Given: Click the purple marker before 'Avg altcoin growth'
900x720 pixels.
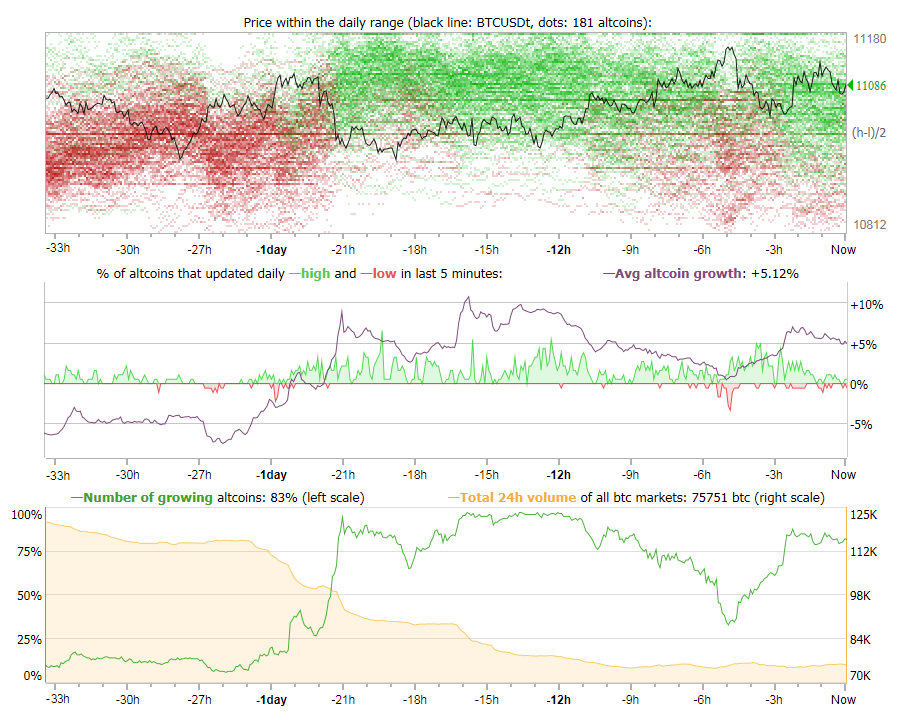Looking at the screenshot, I should click(x=607, y=271).
